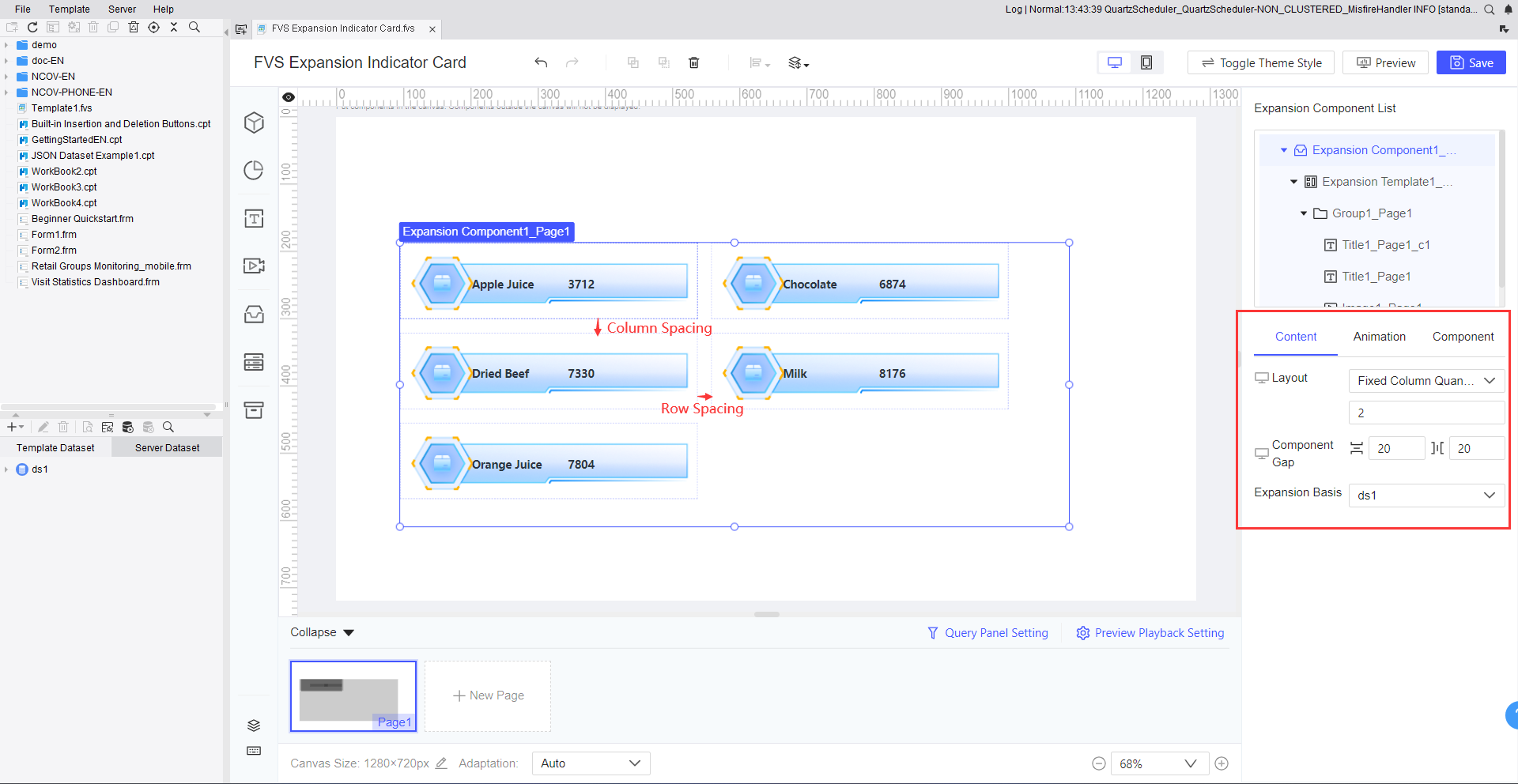
Task: Click the undo icon above the canvas
Action: pos(541,62)
